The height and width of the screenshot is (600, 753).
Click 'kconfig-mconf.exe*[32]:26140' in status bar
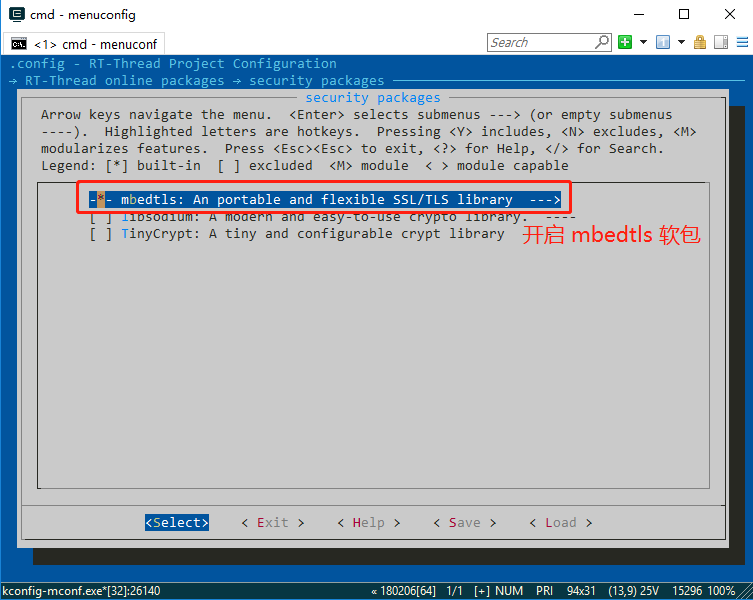[81, 591]
